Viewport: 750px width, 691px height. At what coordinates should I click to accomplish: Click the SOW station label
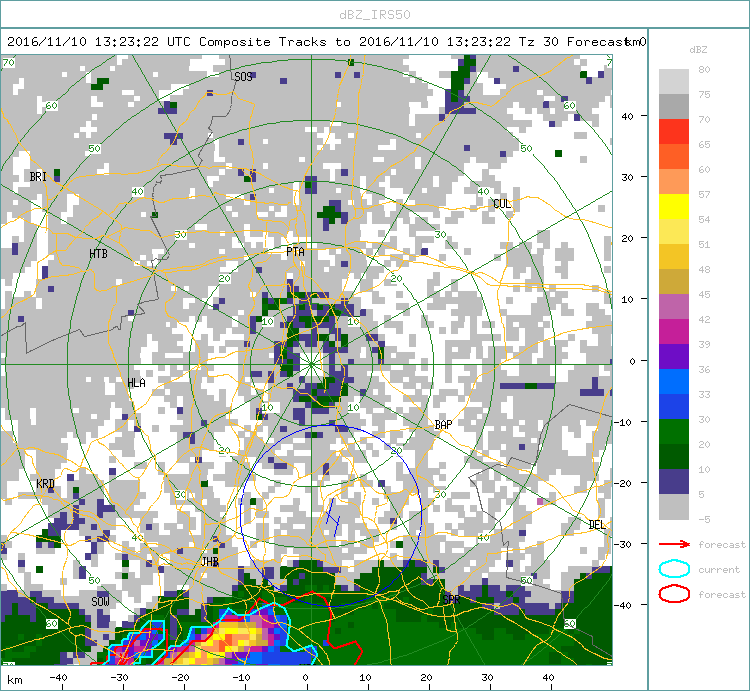click(100, 602)
